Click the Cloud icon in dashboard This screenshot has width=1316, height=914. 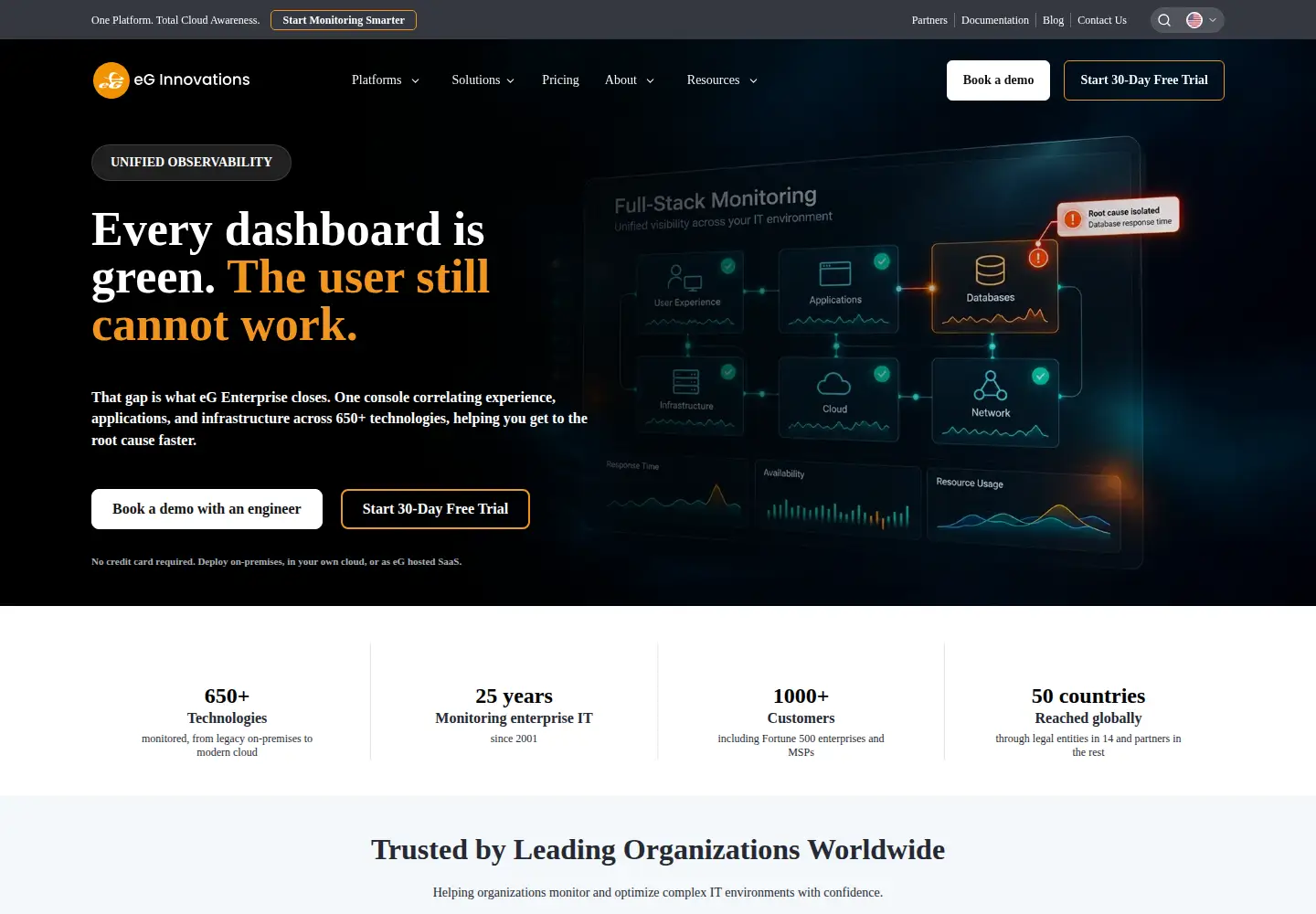(x=833, y=384)
